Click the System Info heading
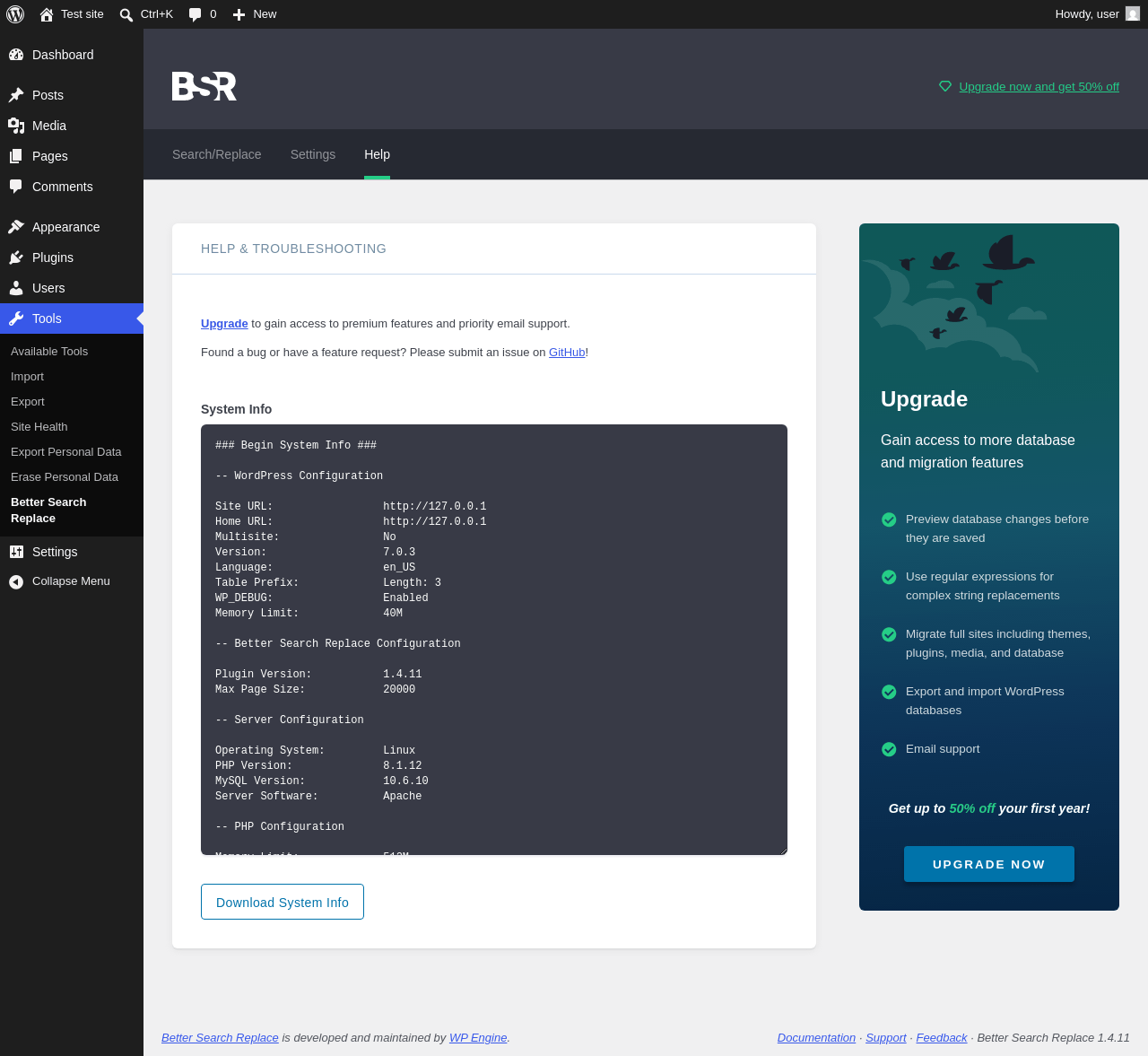The image size is (1148, 1056). (x=236, y=409)
